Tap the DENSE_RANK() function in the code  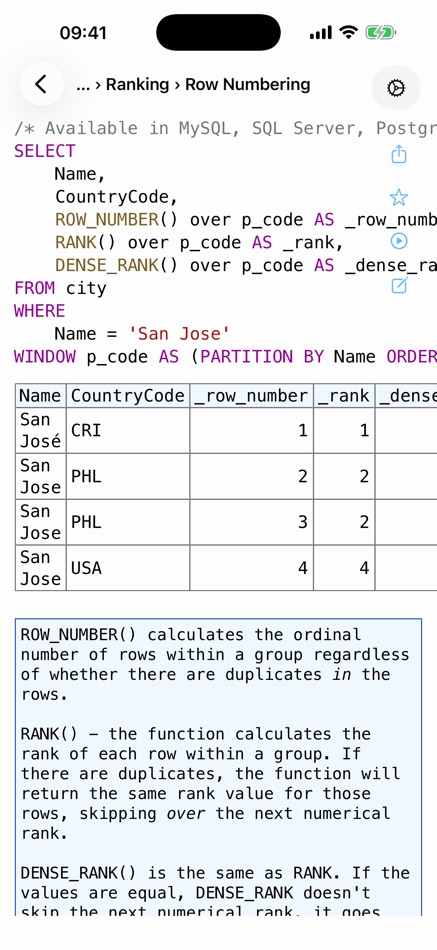pyautogui.click(x=116, y=265)
